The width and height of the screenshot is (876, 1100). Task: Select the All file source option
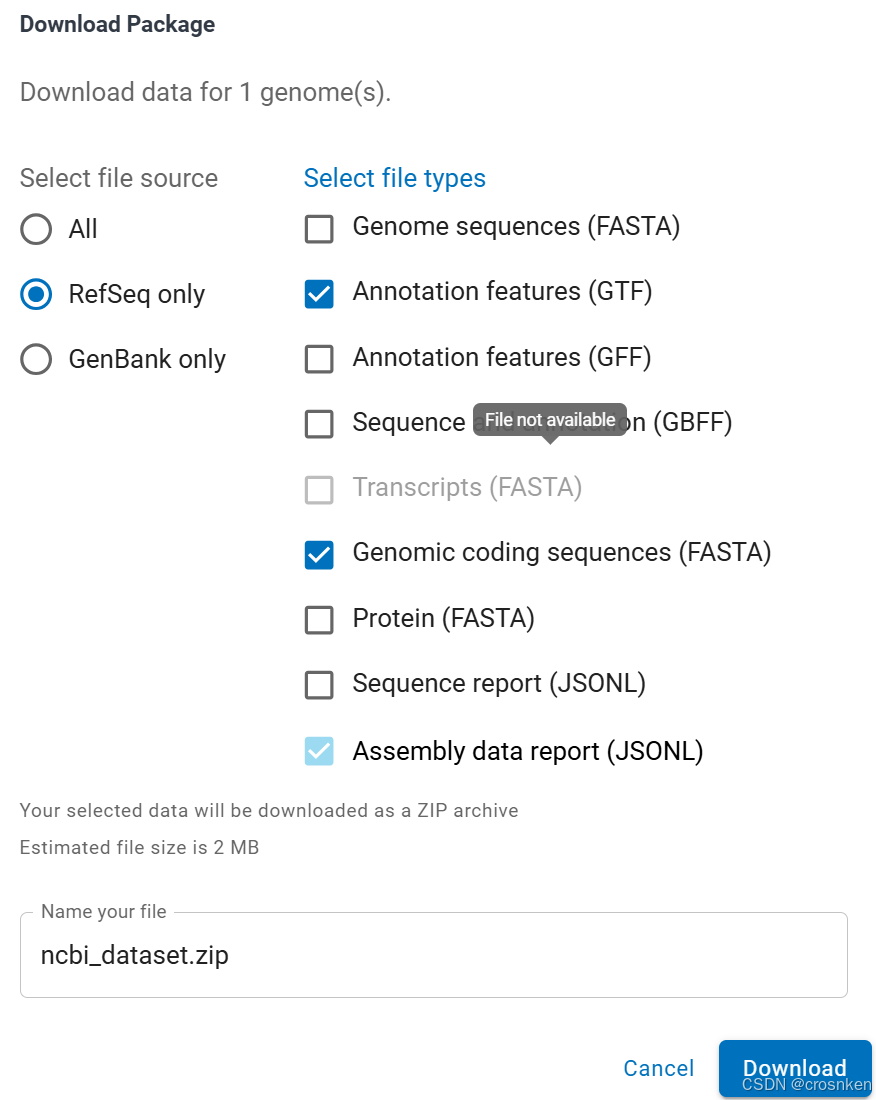(x=36, y=230)
